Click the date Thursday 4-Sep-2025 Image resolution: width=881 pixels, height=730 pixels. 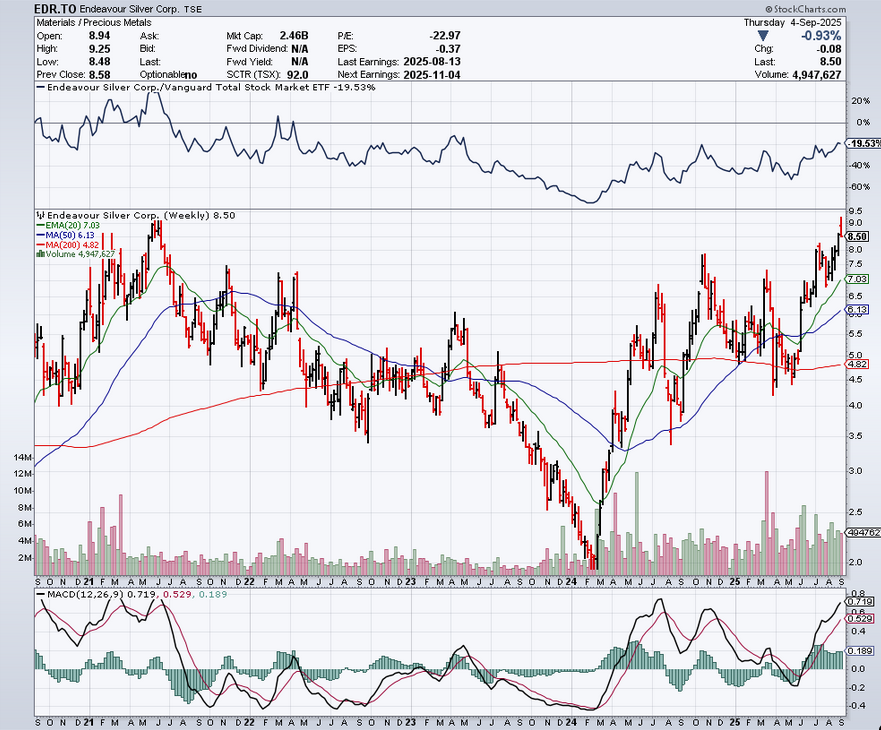[792, 22]
